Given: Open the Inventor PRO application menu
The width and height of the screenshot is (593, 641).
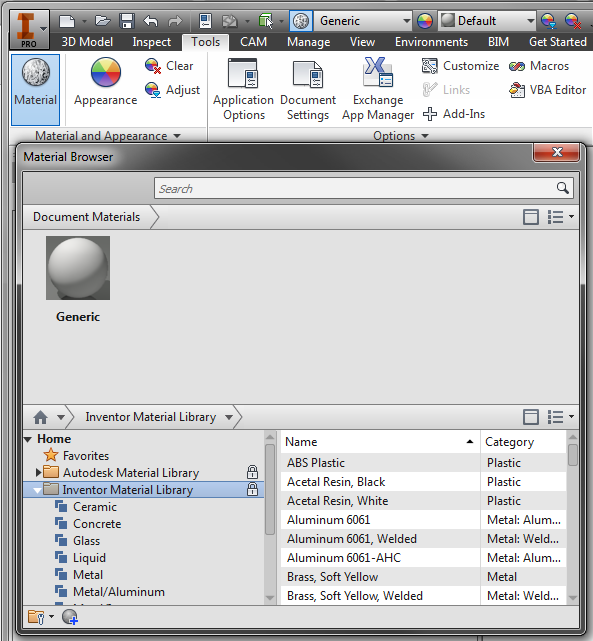Looking at the screenshot, I should (x=29, y=29).
